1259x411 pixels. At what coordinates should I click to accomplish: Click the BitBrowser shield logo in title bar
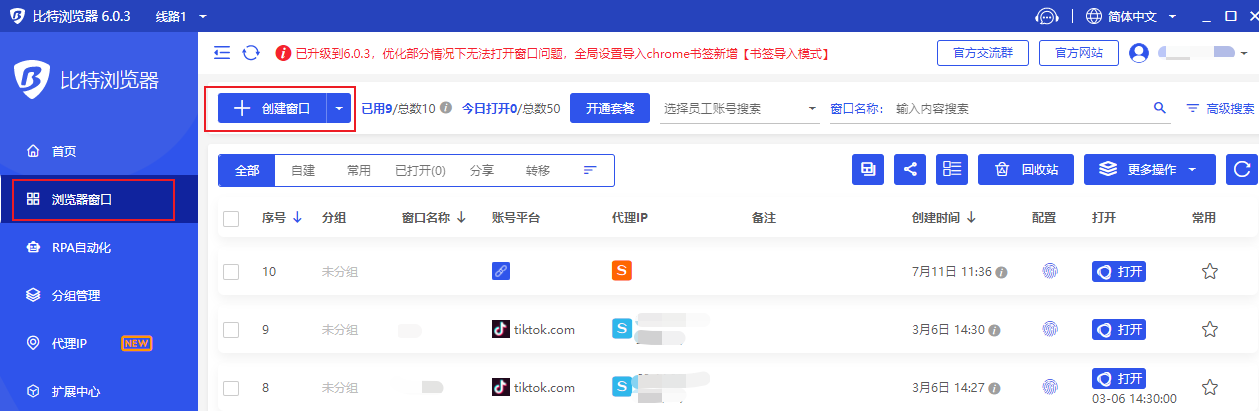pos(17,17)
